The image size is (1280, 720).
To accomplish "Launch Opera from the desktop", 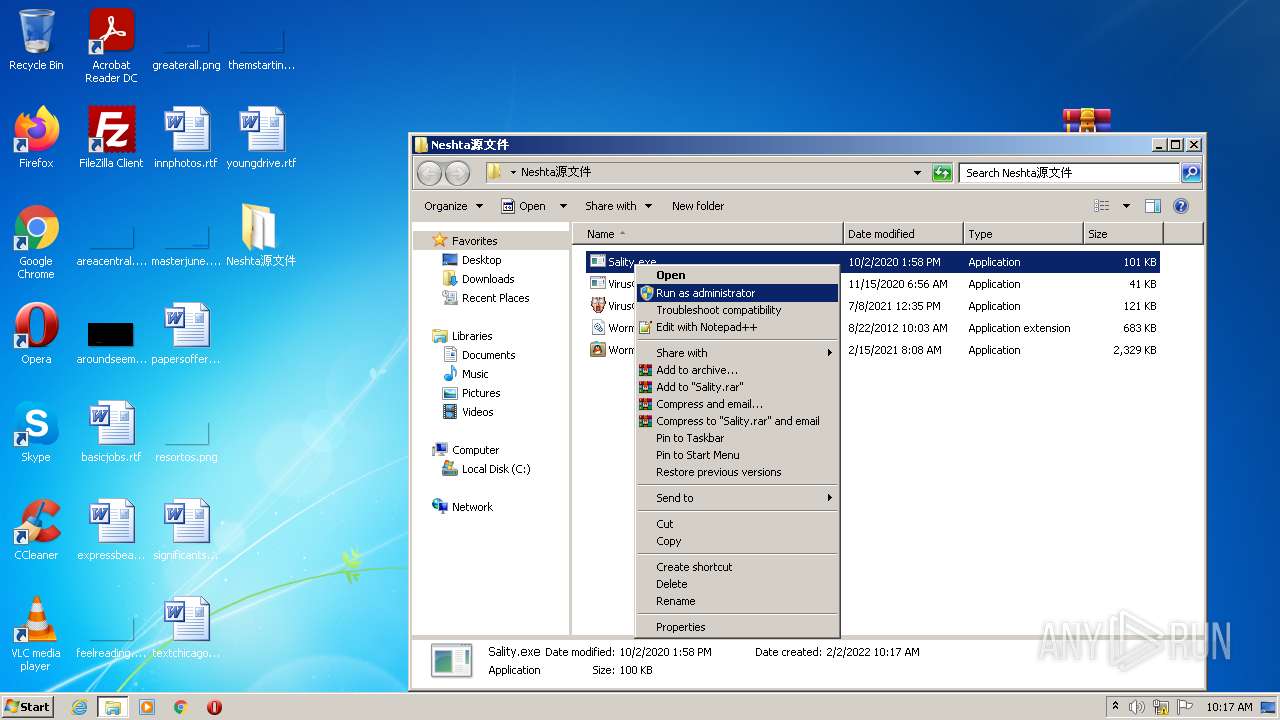I will click(x=36, y=334).
